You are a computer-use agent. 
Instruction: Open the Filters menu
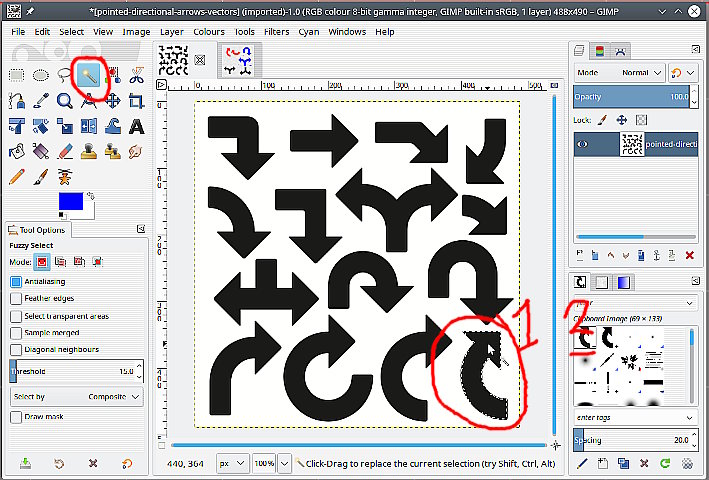[x=277, y=32]
